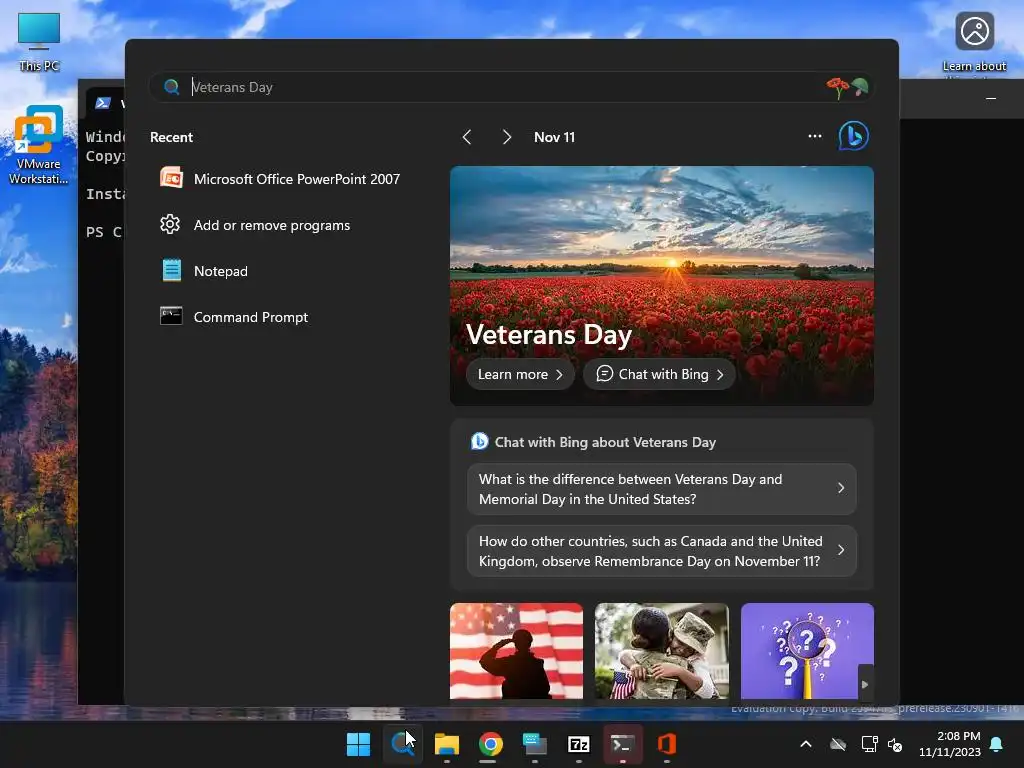Click the OneDrive cloud tray icon
Screen dimensions: 1024x768
pyautogui.click(x=838, y=744)
